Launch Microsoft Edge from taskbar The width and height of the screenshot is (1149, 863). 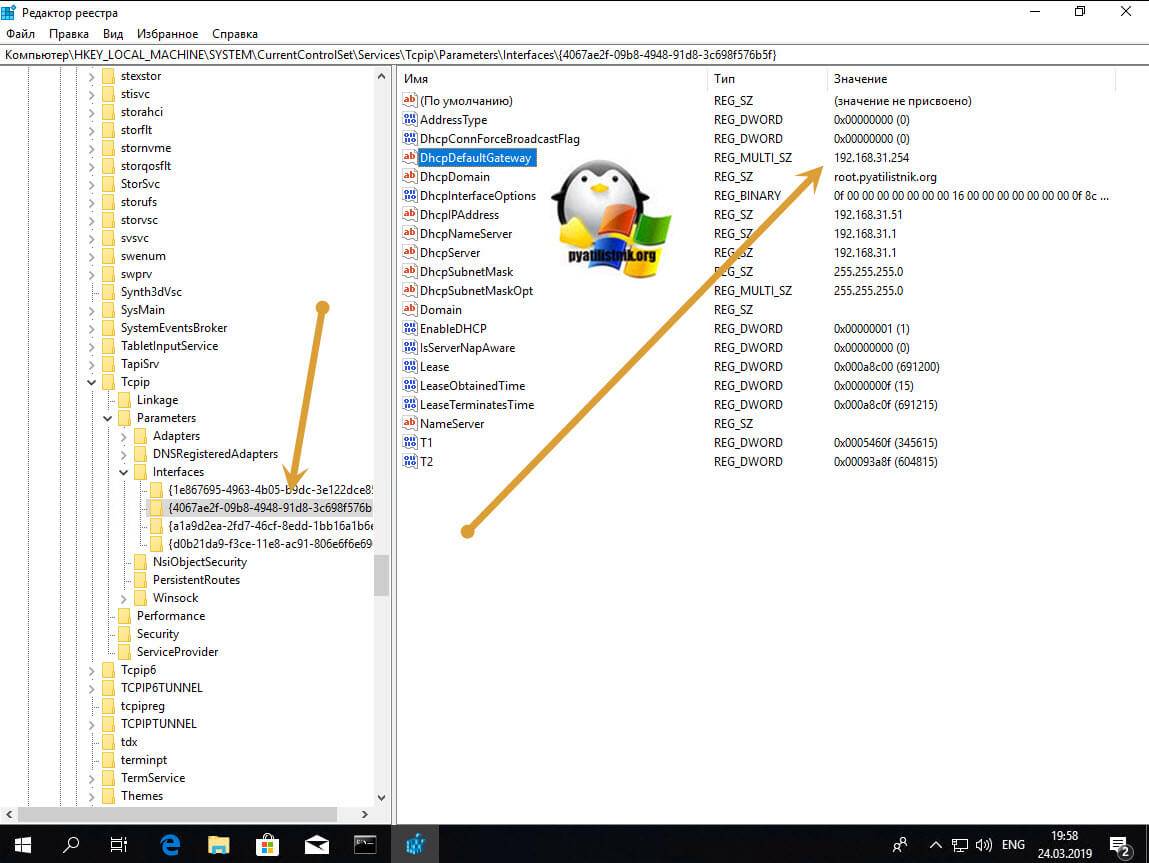click(x=170, y=845)
